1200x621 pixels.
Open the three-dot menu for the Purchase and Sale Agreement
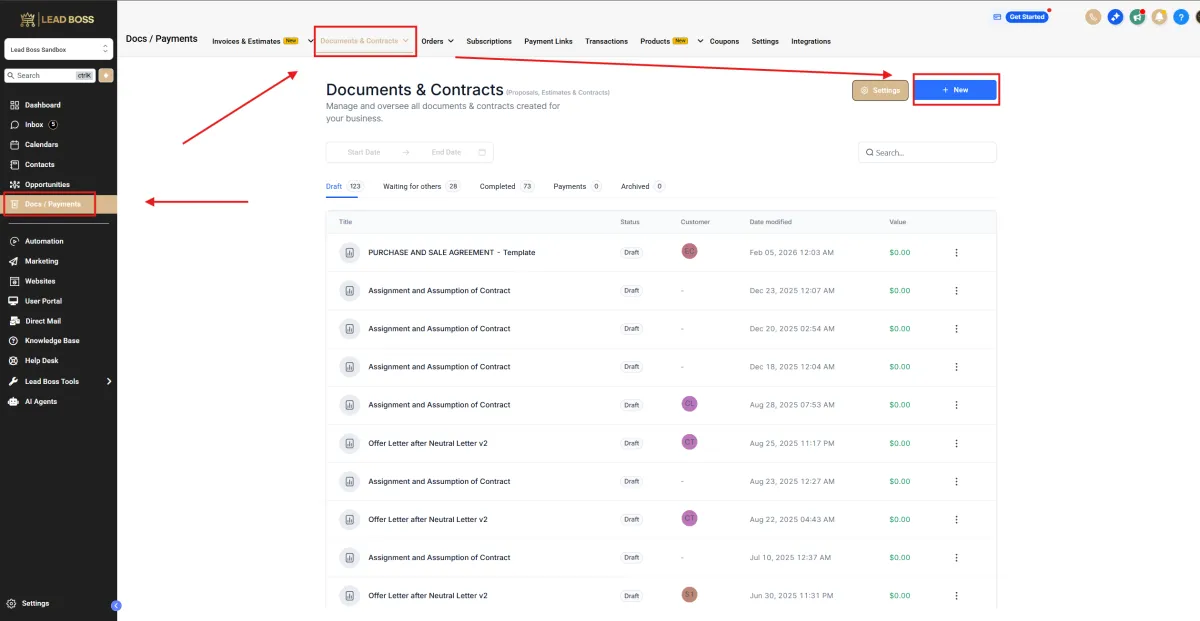pyautogui.click(x=956, y=253)
